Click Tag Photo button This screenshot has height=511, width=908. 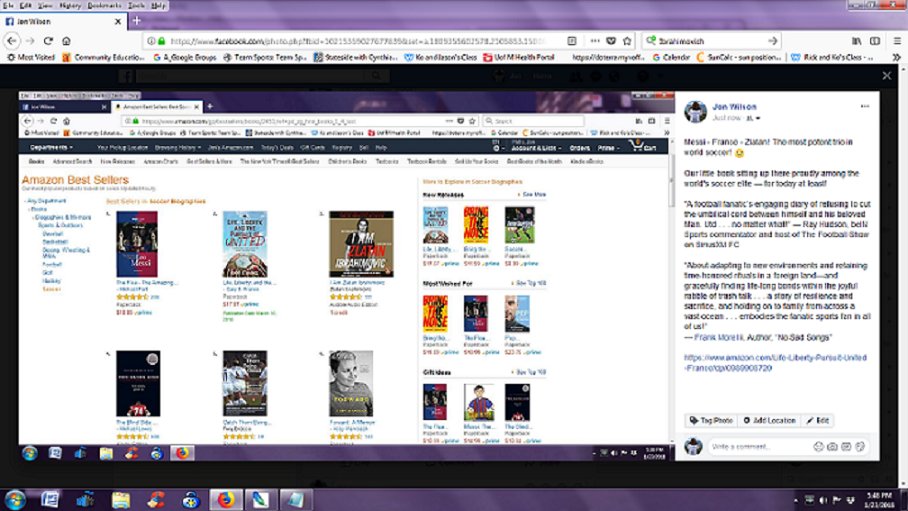711,421
